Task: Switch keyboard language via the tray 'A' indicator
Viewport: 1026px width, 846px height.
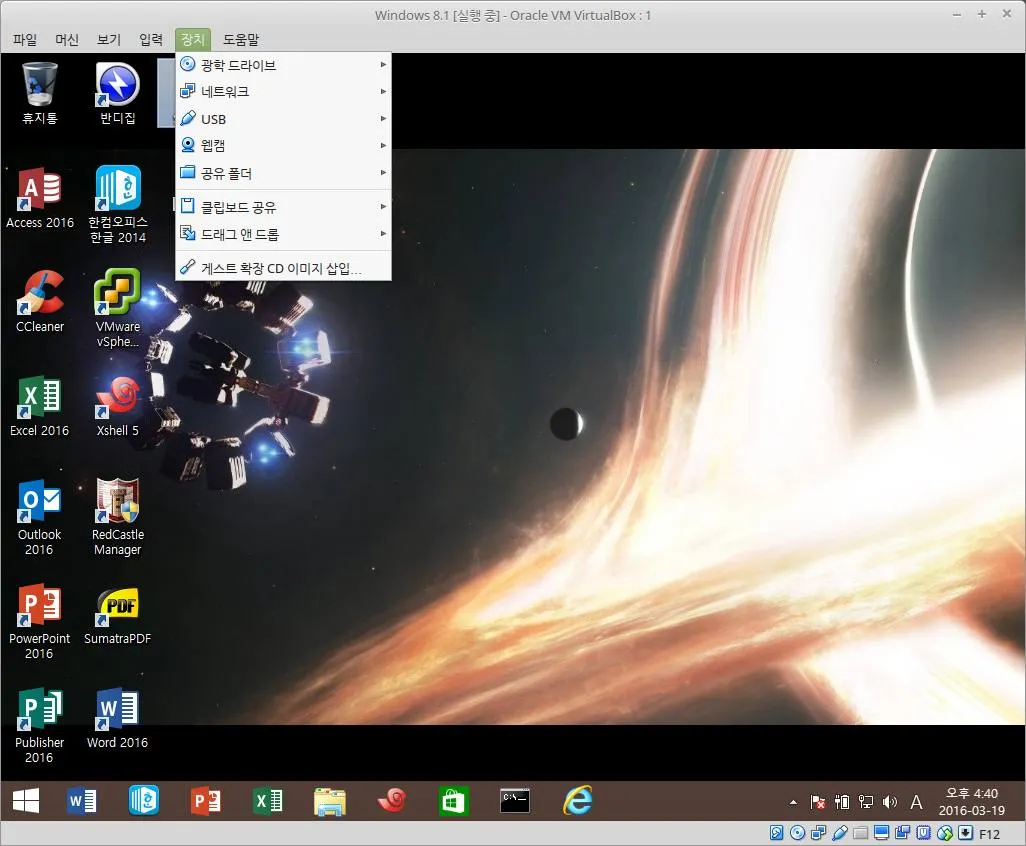Action: tap(916, 801)
